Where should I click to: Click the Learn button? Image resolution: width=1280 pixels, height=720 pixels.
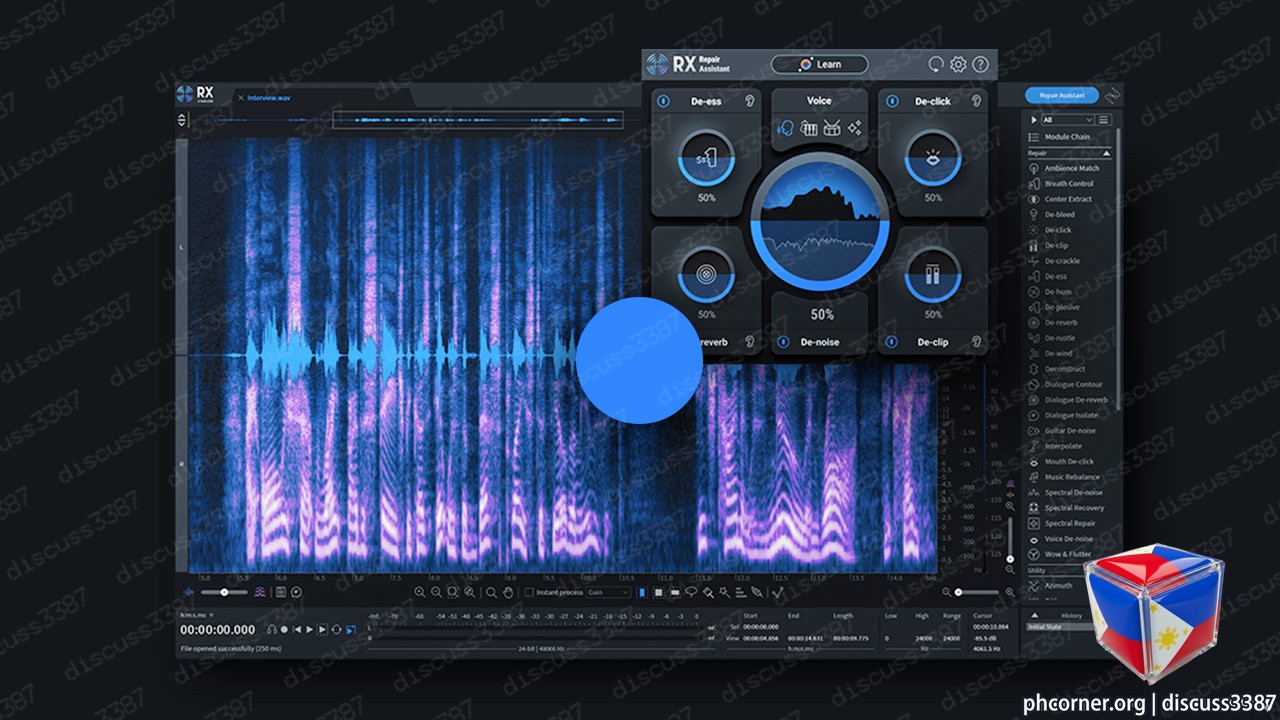pyautogui.click(x=819, y=64)
